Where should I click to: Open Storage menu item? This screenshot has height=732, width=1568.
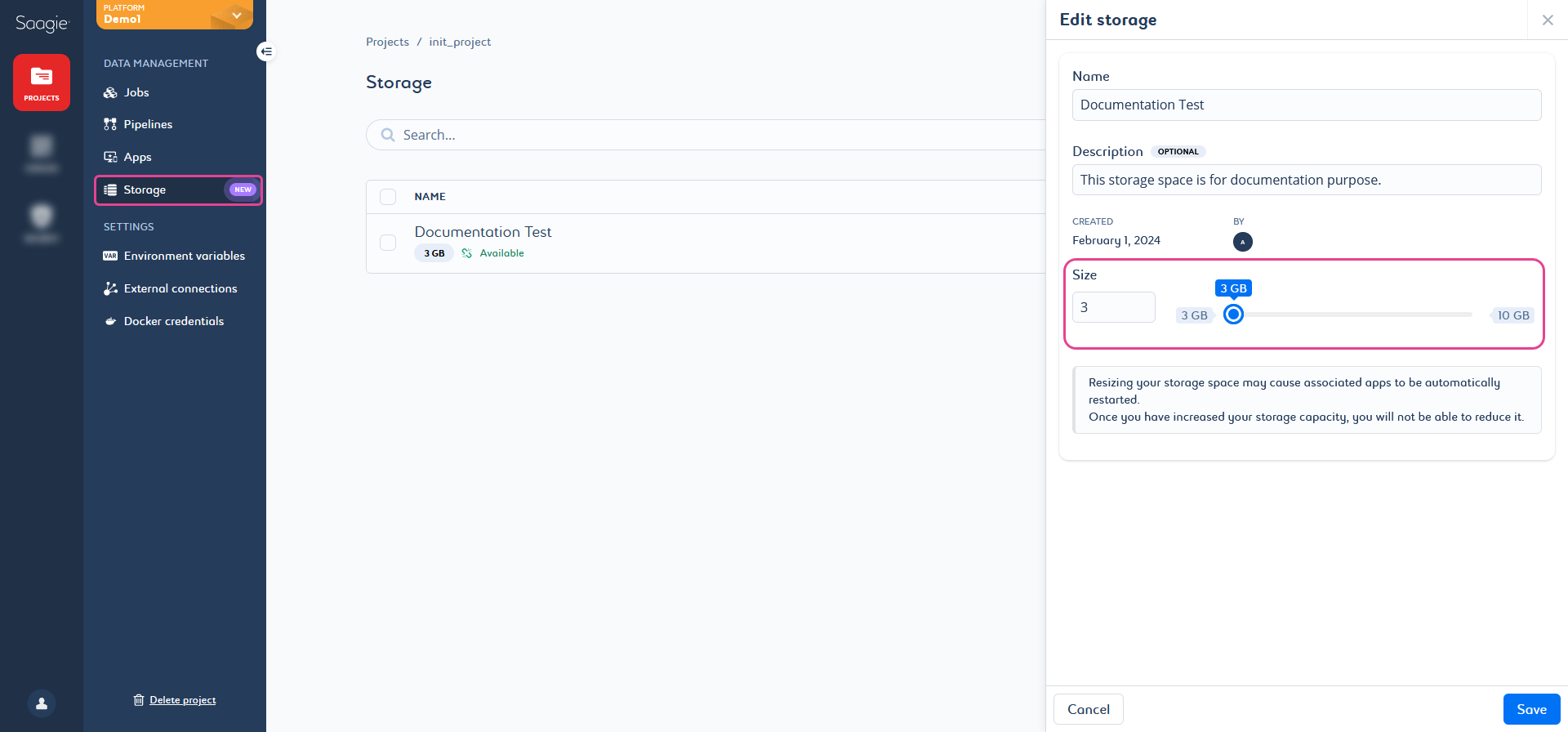pos(178,190)
